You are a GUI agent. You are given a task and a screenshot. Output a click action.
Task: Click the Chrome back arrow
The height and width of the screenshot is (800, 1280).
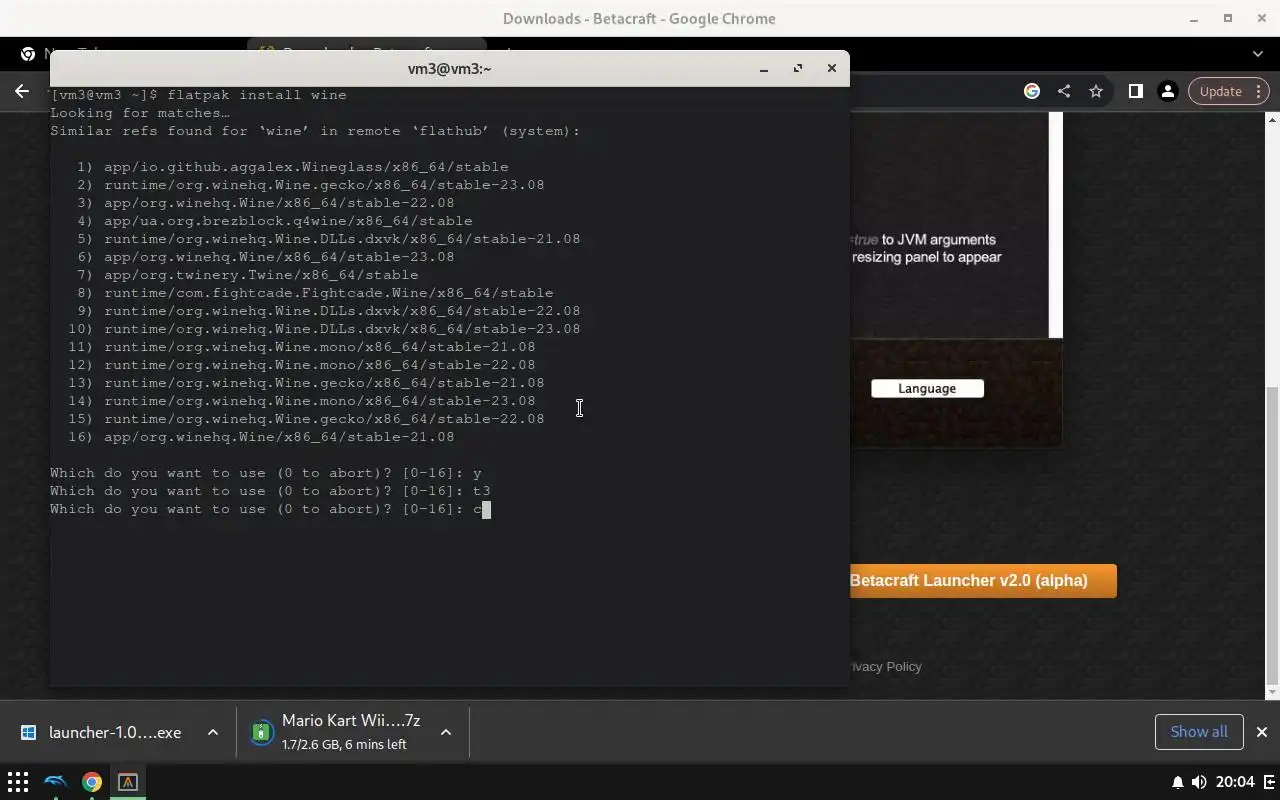pos(22,91)
